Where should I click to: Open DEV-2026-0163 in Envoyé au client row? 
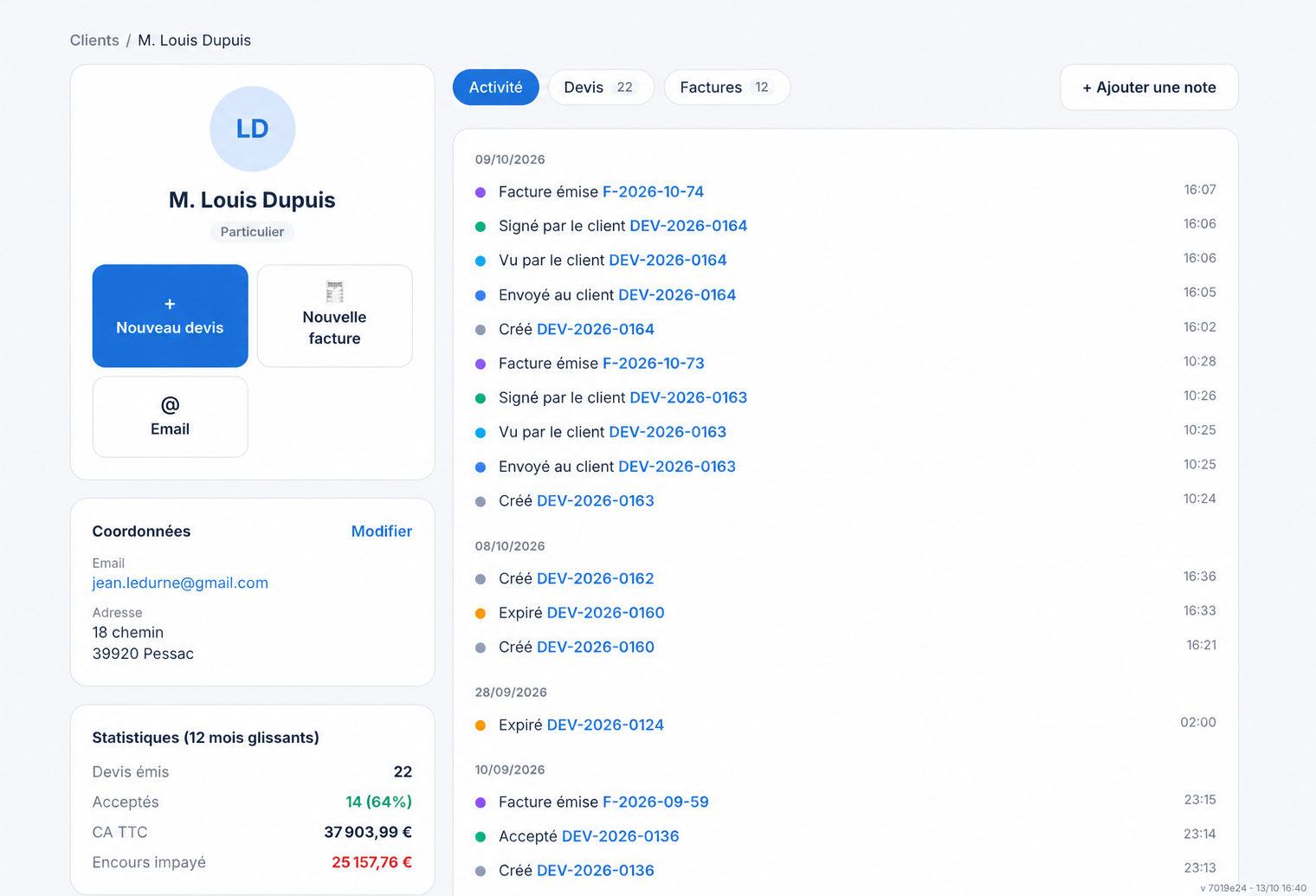coord(677,467)
